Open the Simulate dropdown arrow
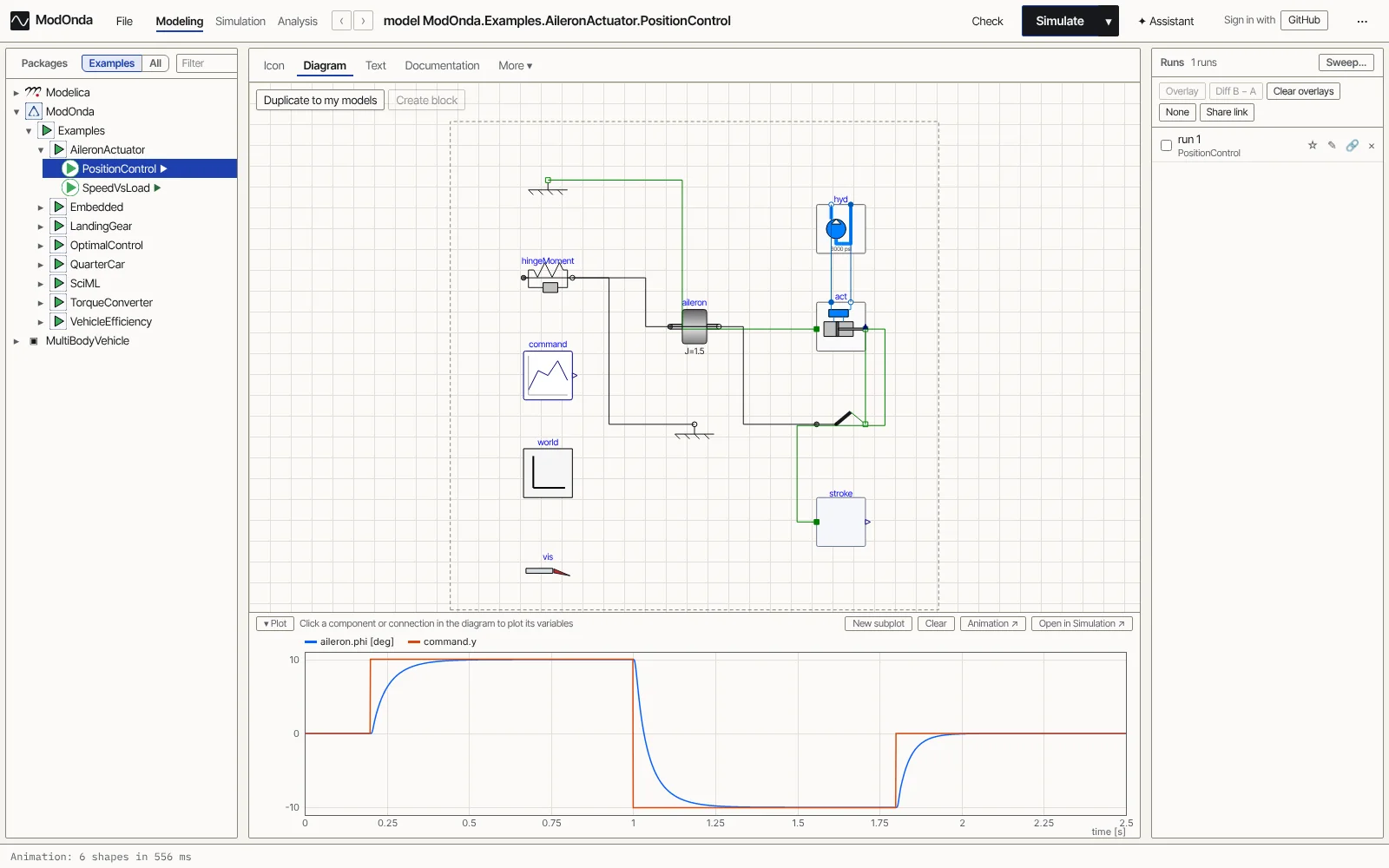Image resolution: width=1389 pixels, height=868 pixels. pos(1109,21)
